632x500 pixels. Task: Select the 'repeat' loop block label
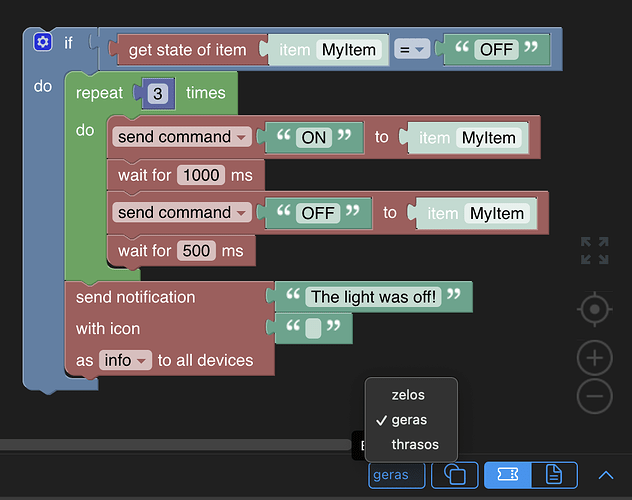point(99,93)
